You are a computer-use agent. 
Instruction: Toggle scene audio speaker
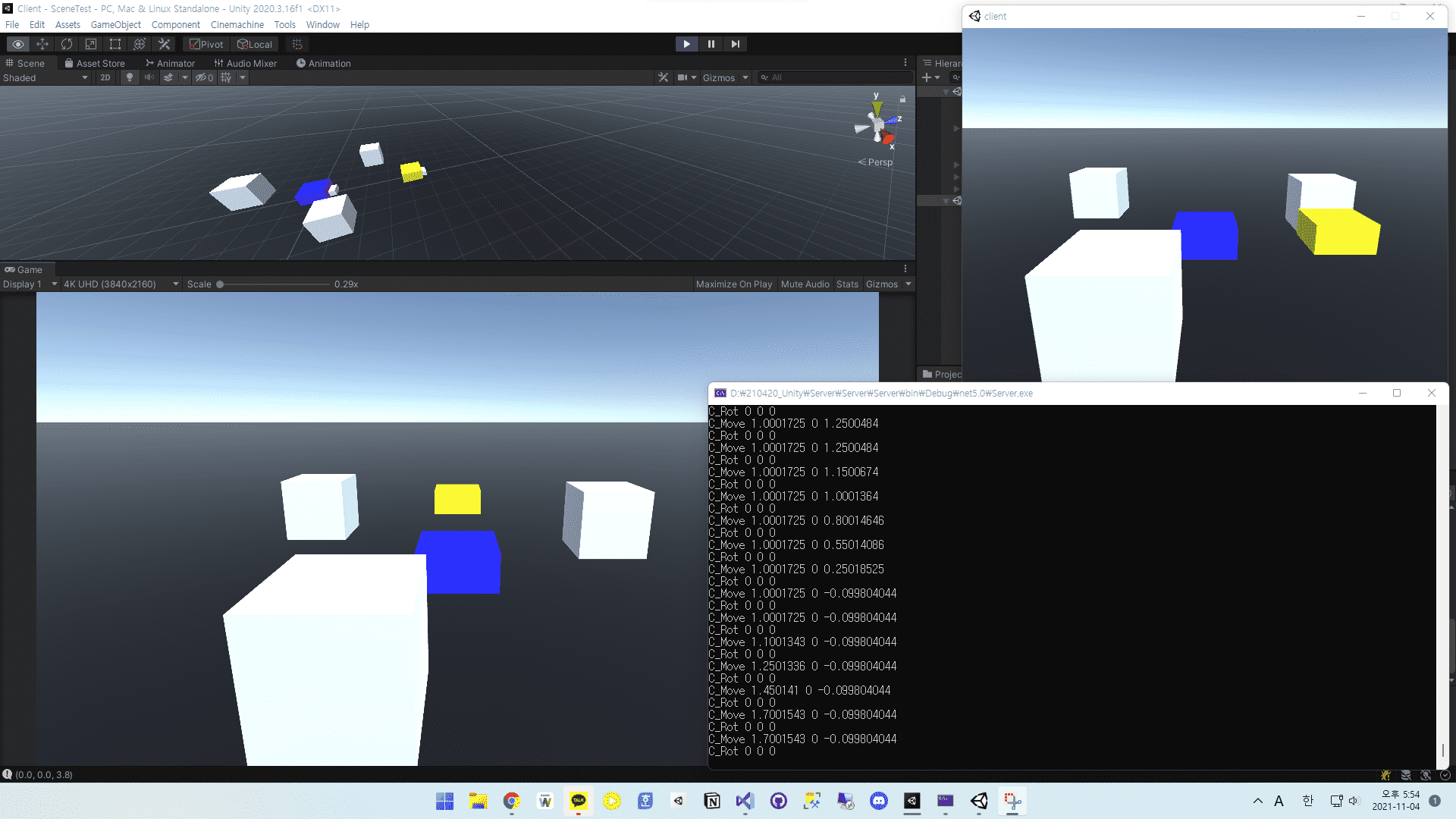tap(149, 77)
